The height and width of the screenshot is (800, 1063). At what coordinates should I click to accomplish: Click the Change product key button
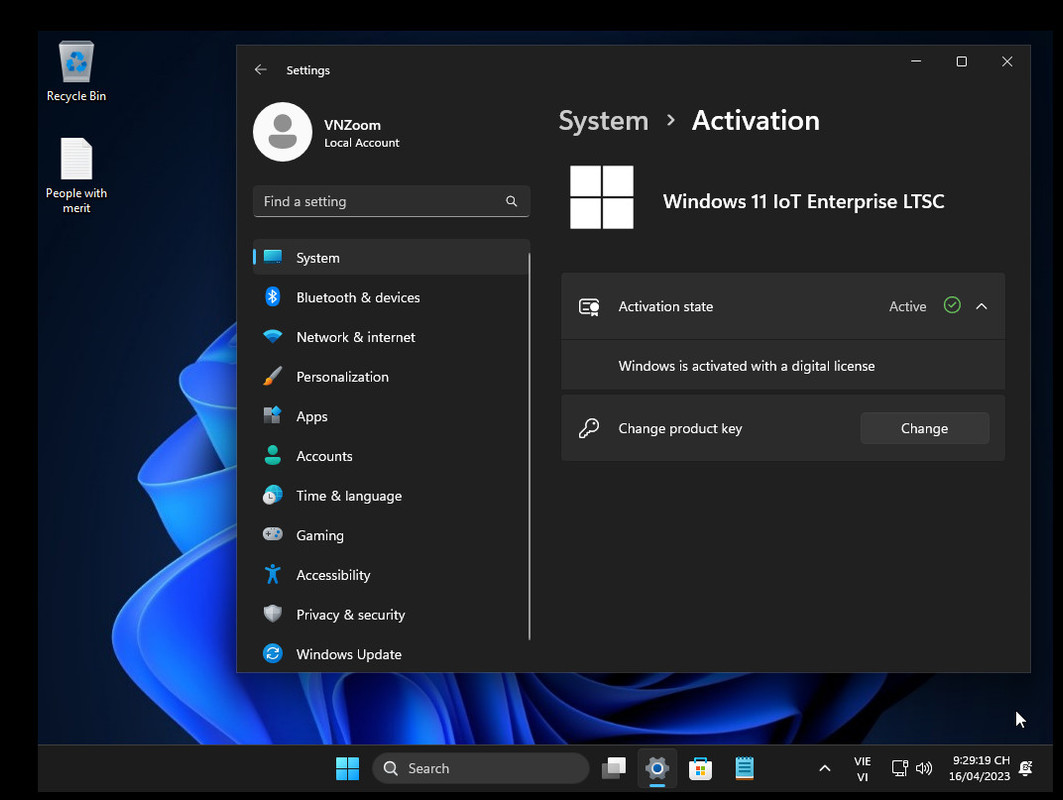coord(924,428)
